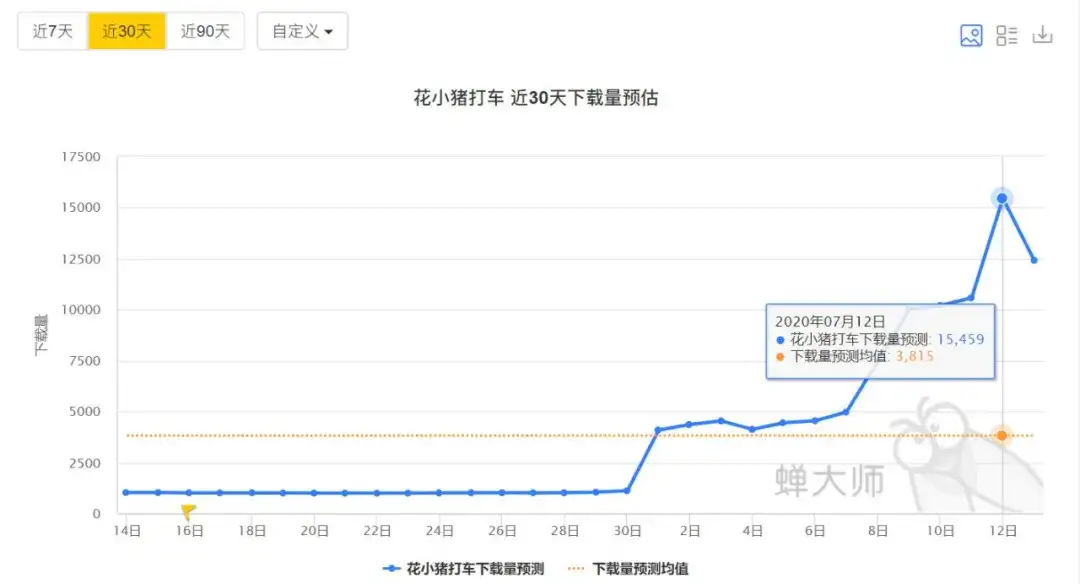The width and height of the screenshot is (1080, 584).
Task: Click y-axis label 12500
Action: (x=81, y=259)
